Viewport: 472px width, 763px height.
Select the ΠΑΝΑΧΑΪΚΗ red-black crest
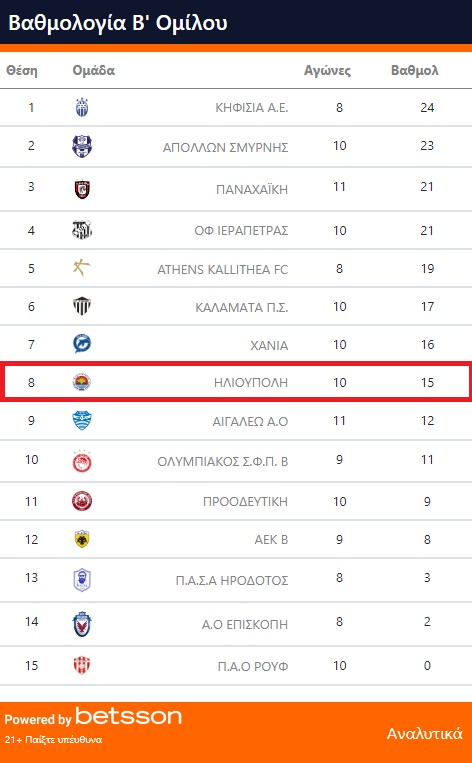(x=82, y=189)
